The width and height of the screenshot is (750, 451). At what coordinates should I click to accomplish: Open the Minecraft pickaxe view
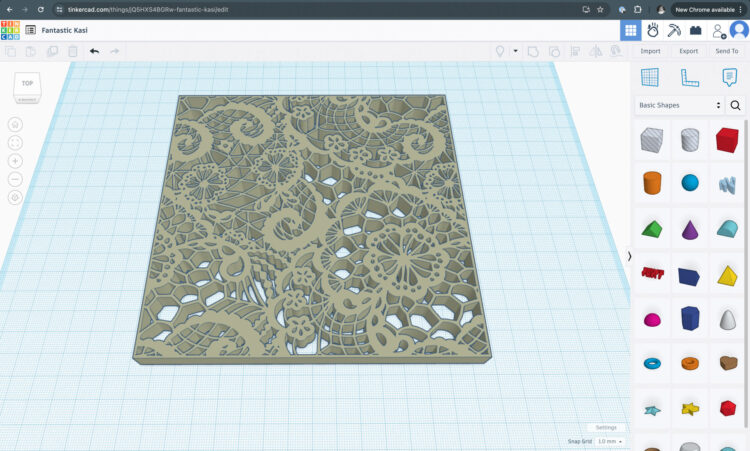click(674, 30)
